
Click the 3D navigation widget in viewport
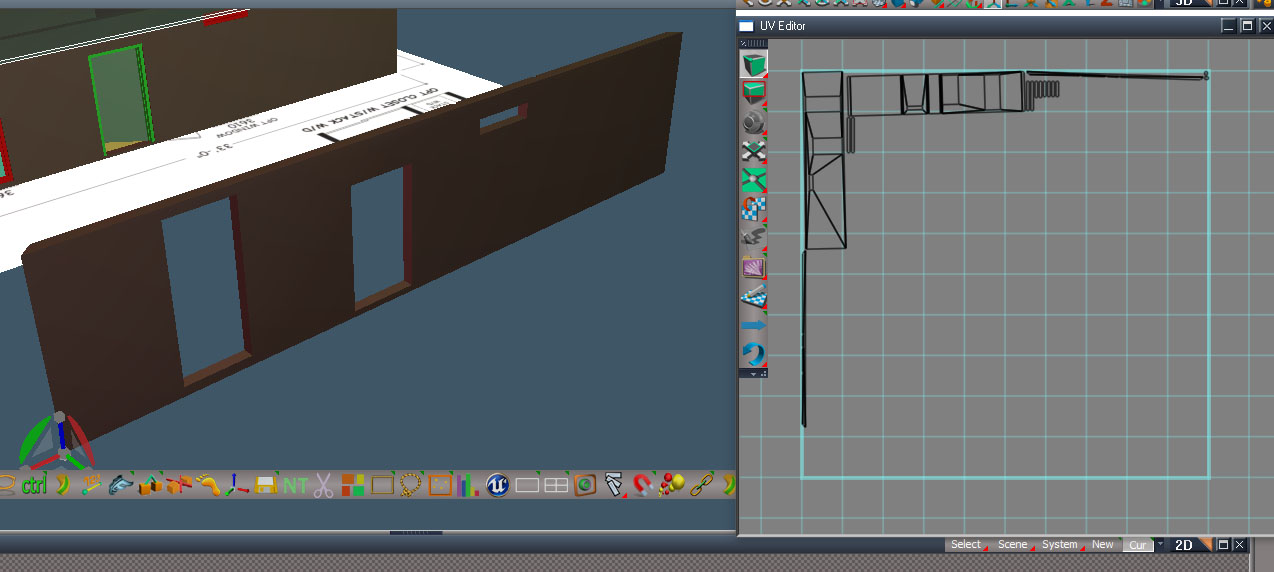click(x=57, y=442)
